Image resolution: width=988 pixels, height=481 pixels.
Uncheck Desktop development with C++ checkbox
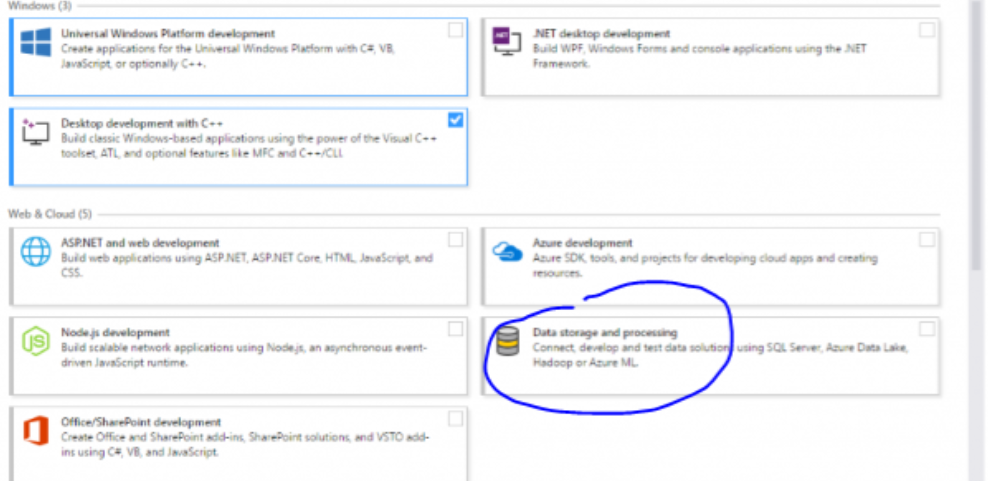click(x=455, y=120)
